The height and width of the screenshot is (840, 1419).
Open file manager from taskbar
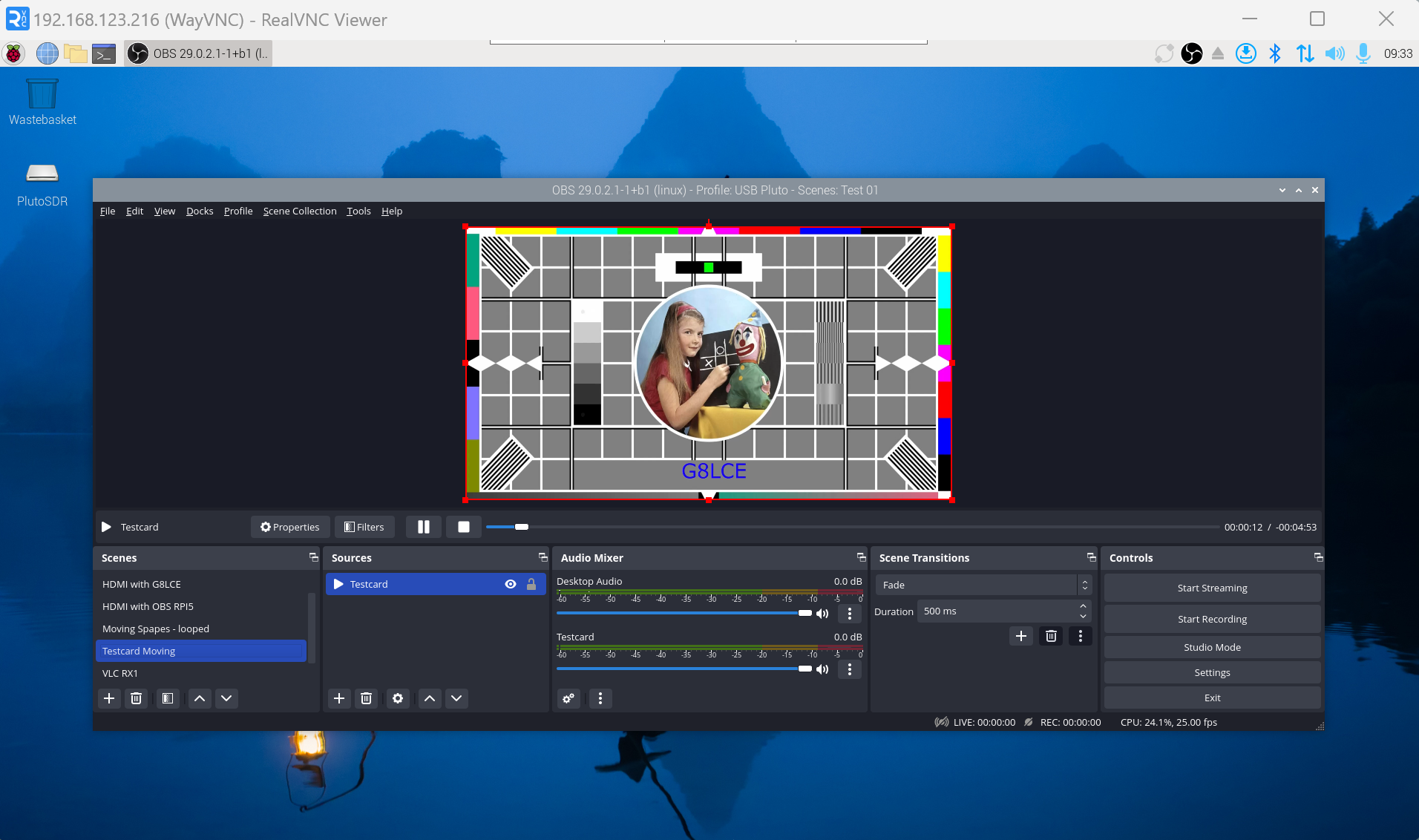[76, 53]
